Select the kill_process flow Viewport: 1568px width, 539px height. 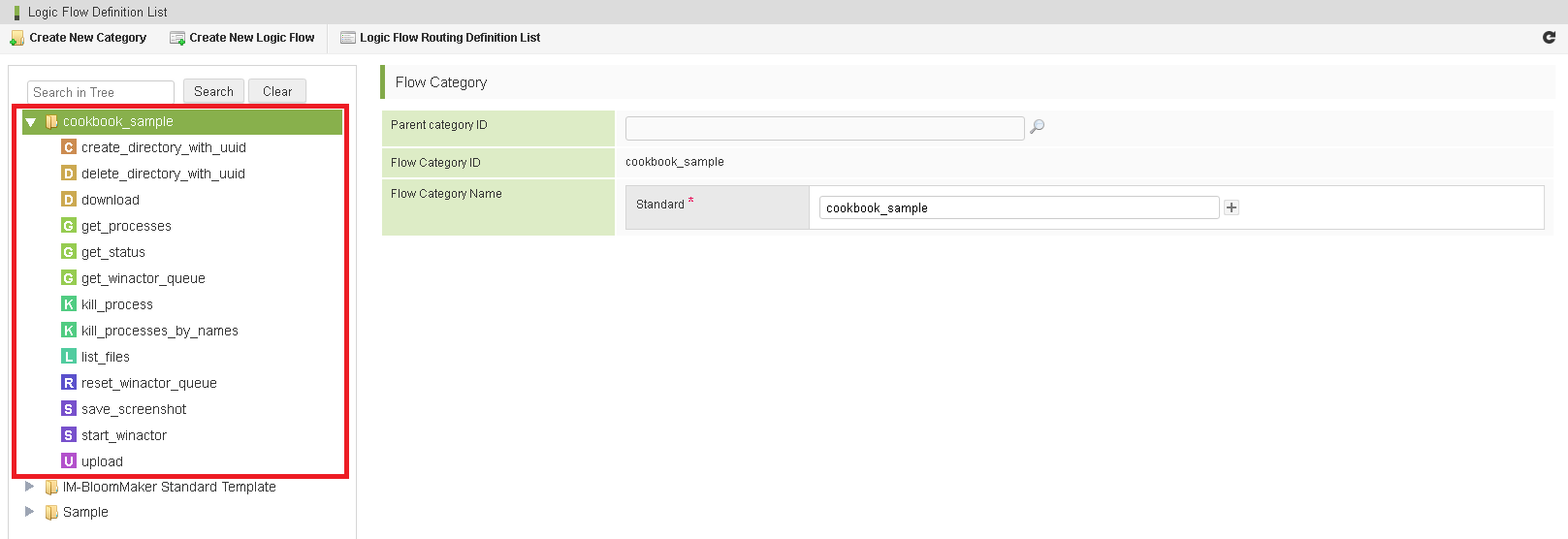[x=117, y=304]
